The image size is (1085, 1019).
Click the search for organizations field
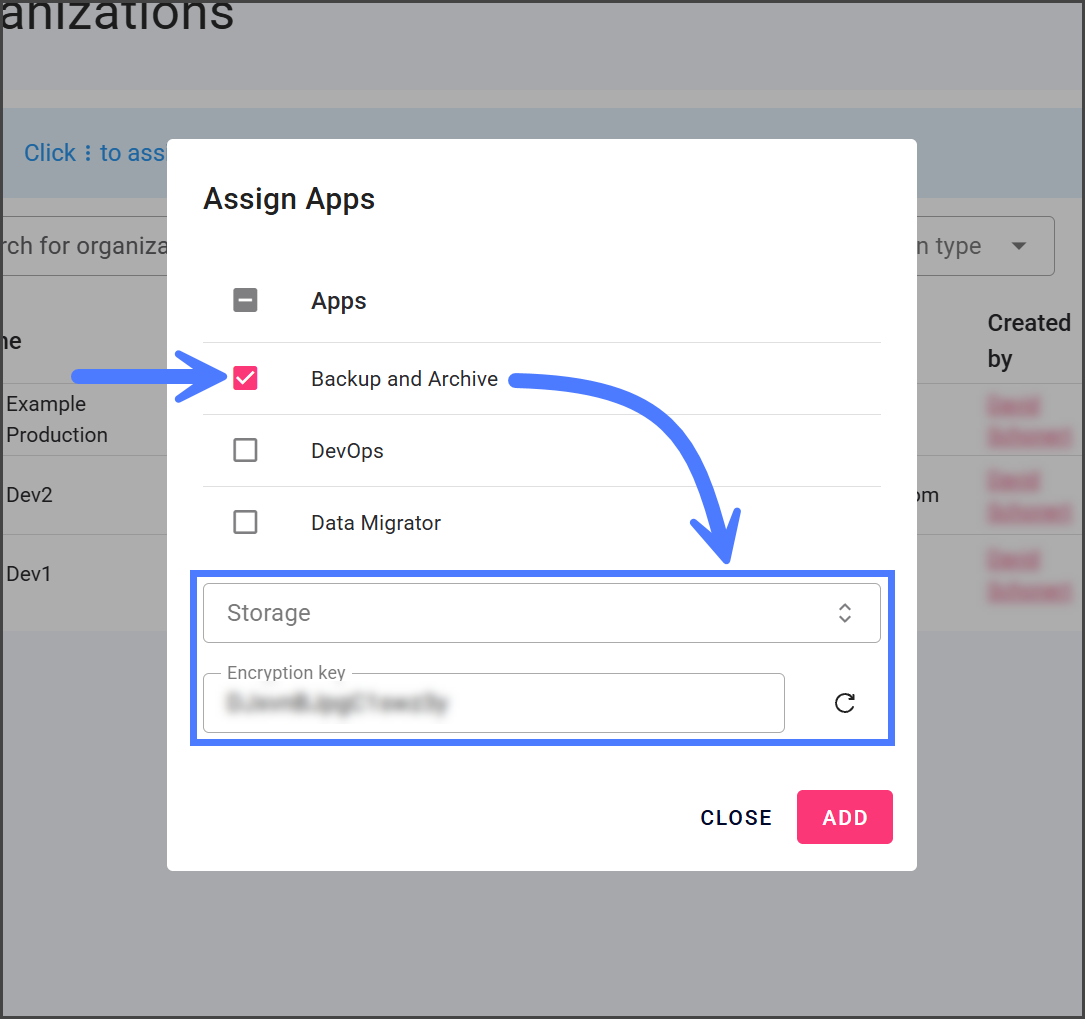point(85,246)
